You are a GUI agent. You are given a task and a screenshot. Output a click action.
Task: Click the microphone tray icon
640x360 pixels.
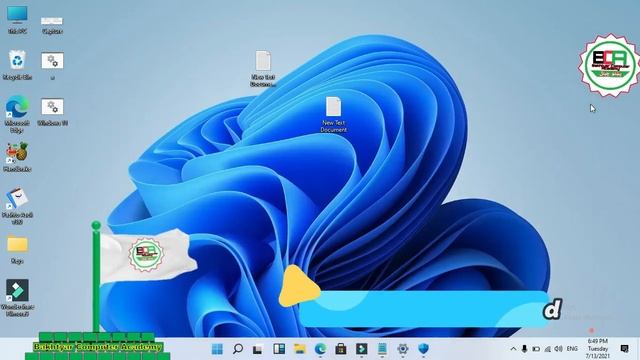[524, 349]
